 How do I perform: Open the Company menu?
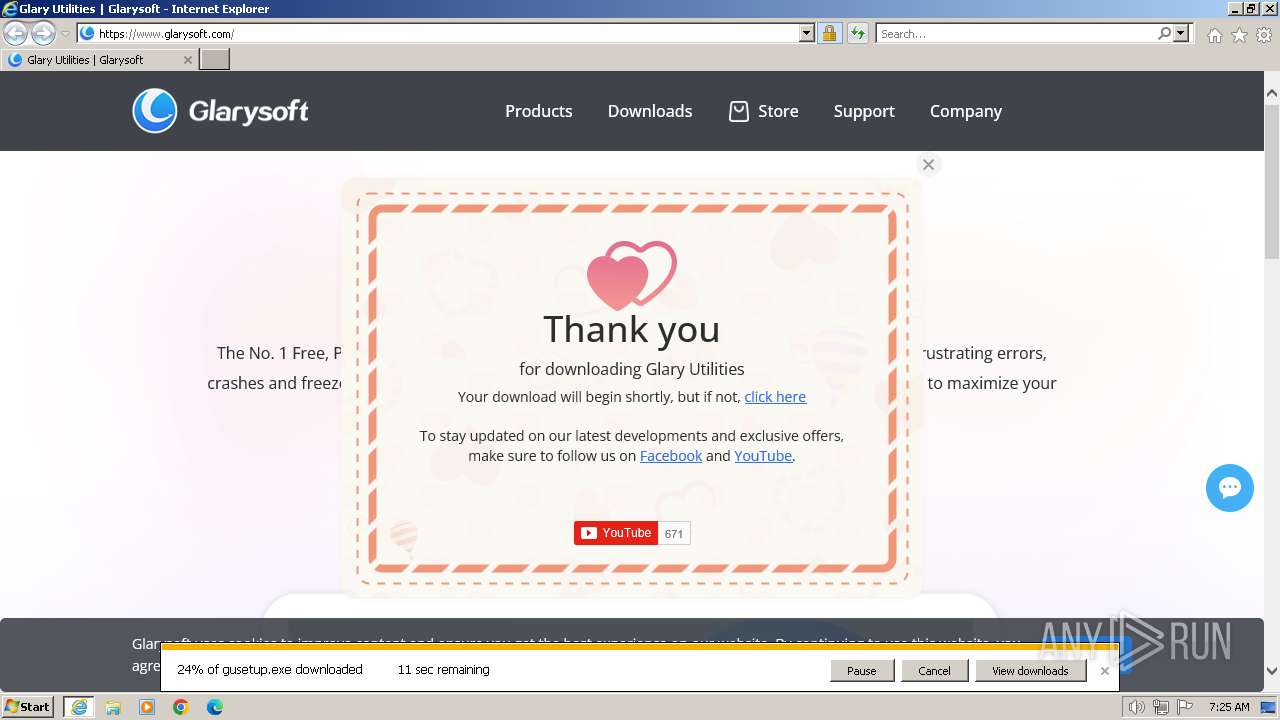click(x=966, y=111)
